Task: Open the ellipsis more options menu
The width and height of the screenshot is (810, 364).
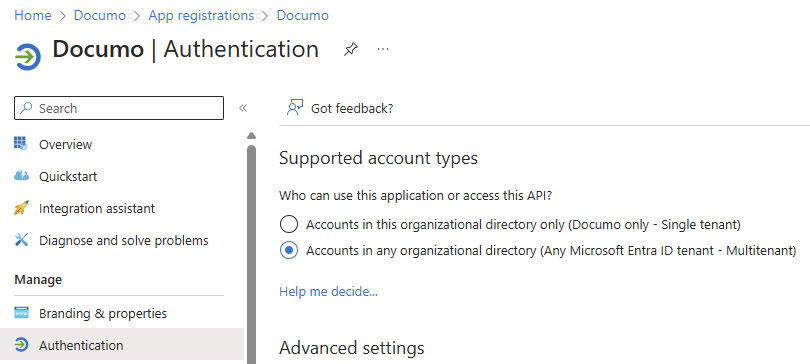Action: click(382, 49)
